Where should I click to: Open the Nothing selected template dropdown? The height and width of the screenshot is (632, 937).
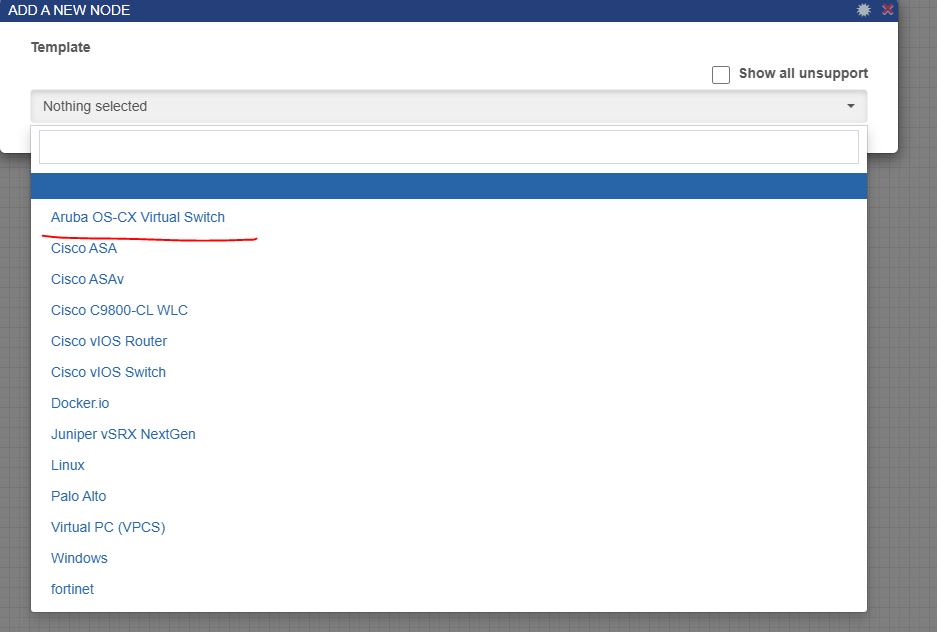449,106
